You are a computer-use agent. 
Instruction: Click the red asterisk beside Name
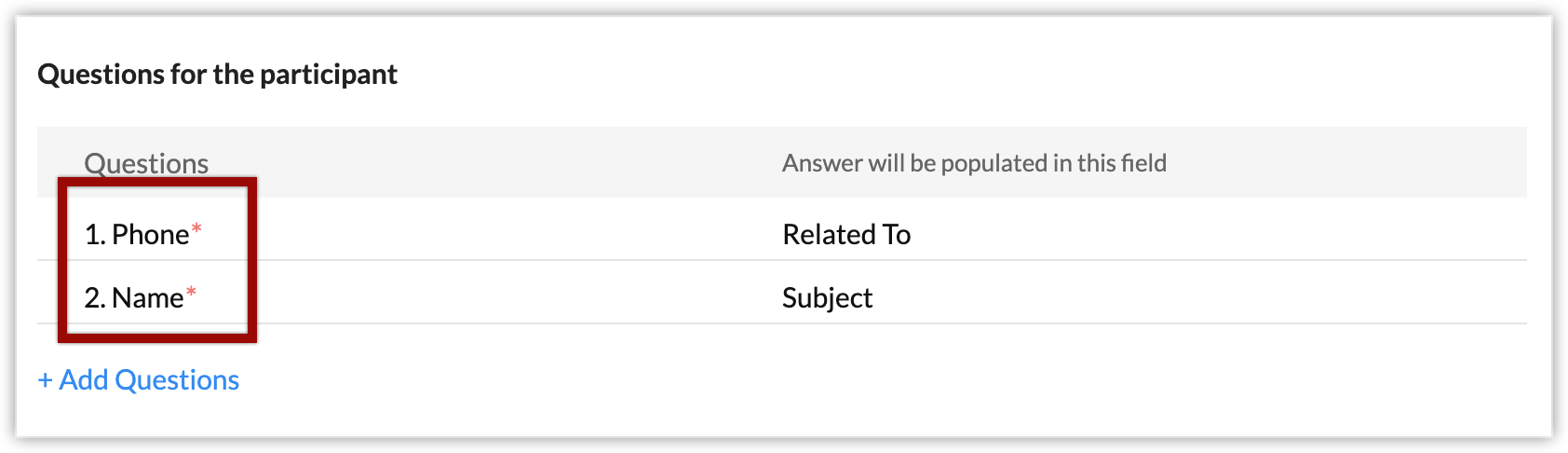(191, 293)
